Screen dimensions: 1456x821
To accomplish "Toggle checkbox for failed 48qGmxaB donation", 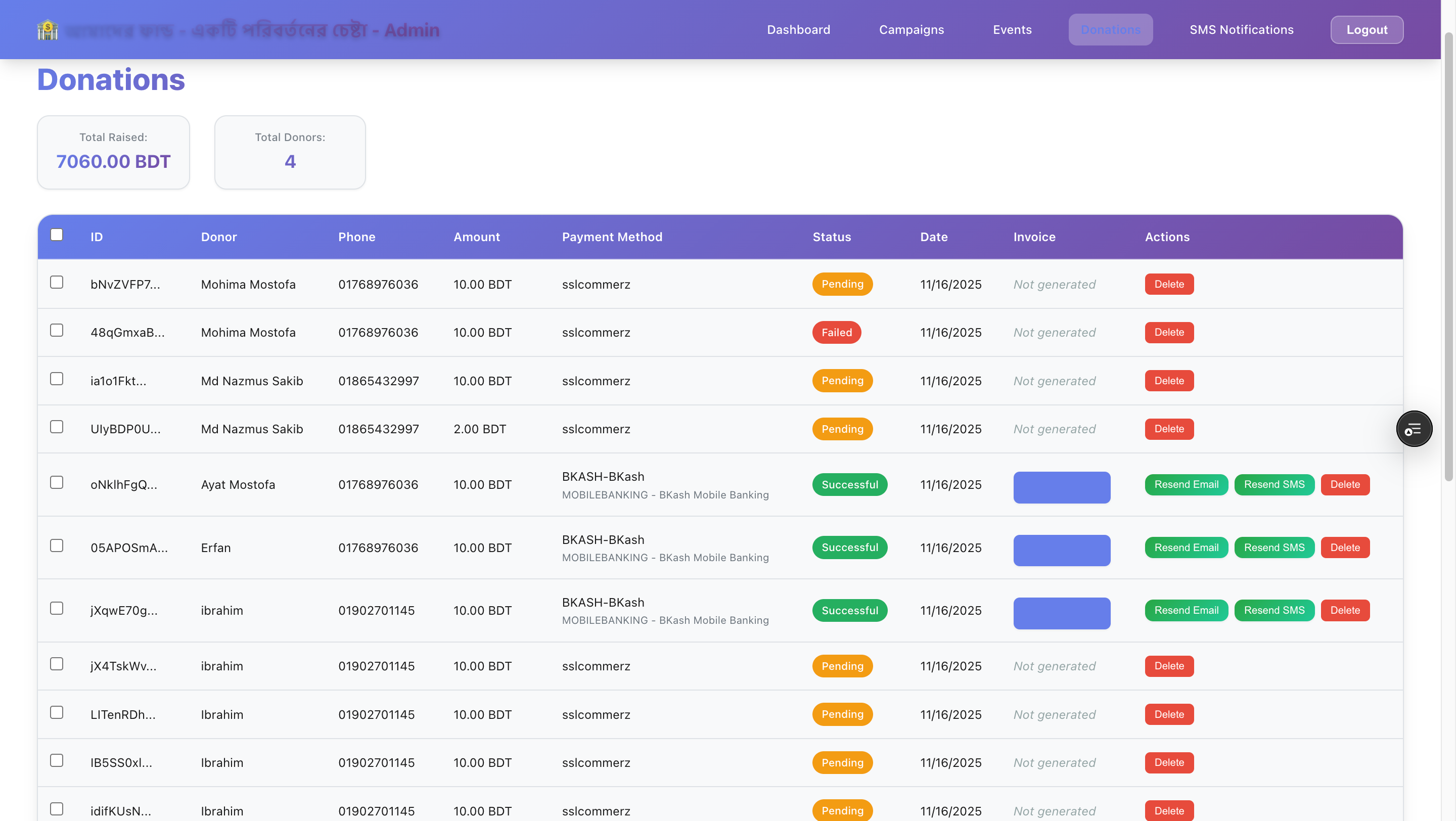I will pos(57,331).
